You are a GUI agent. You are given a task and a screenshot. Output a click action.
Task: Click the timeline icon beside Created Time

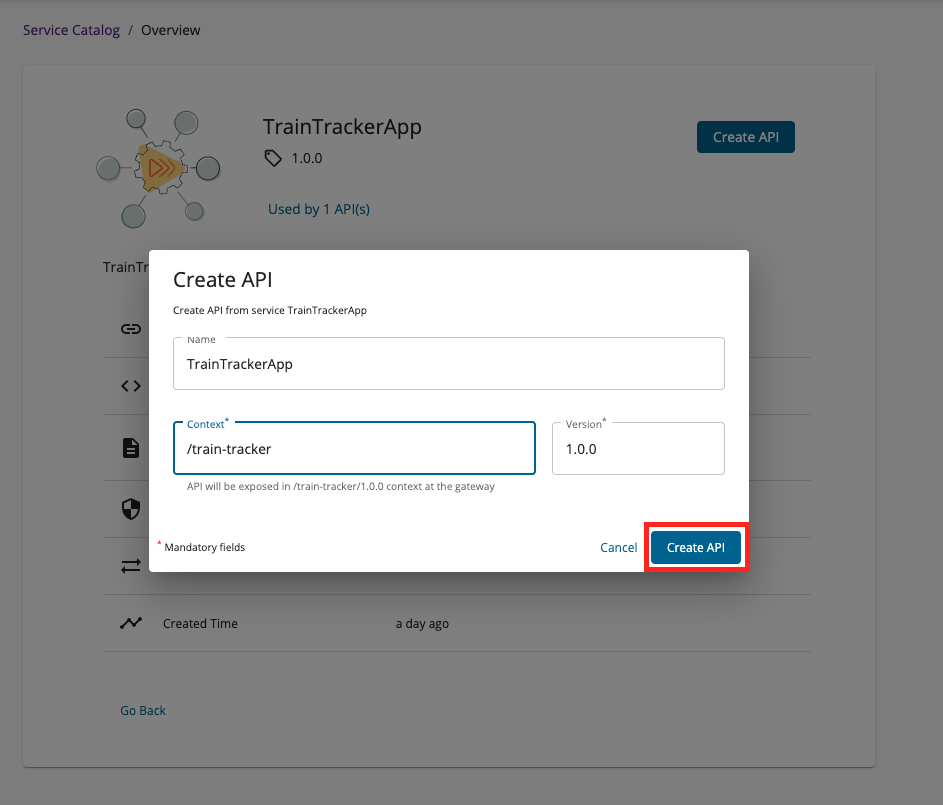pos(131,623)
